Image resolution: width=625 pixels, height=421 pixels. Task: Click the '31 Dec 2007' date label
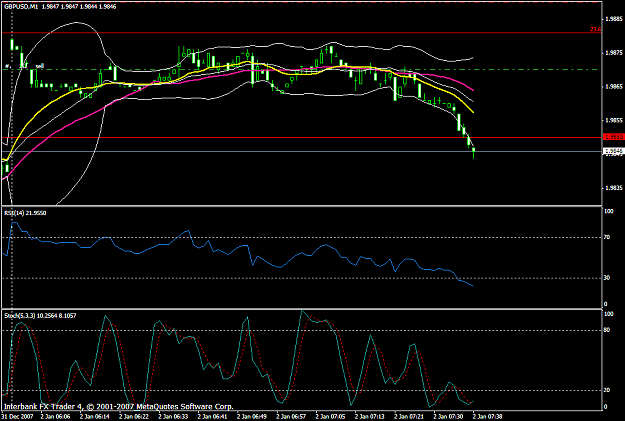tap(17, 417)
